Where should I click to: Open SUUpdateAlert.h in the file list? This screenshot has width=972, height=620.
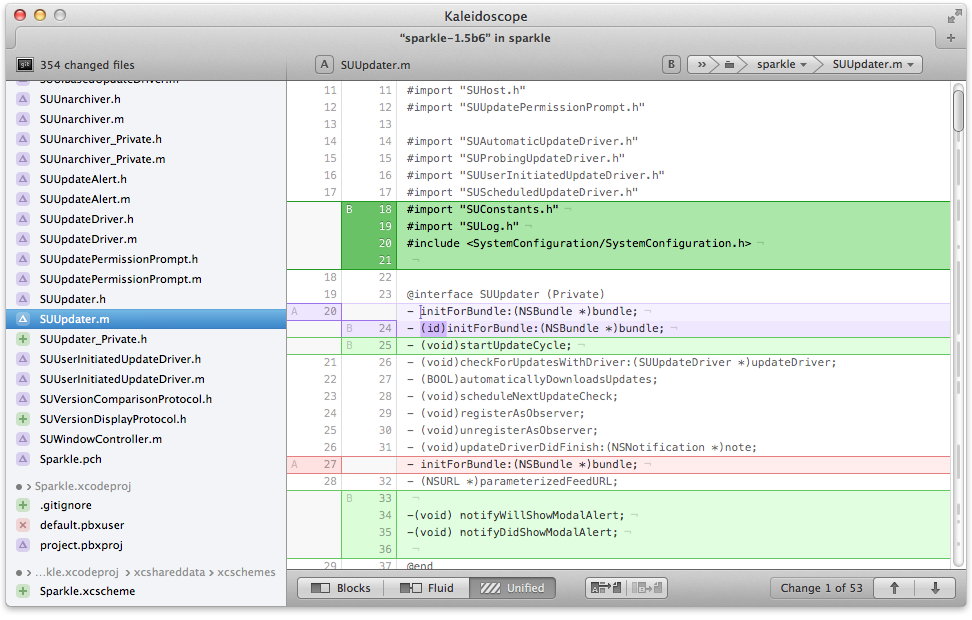coord(146,179)
